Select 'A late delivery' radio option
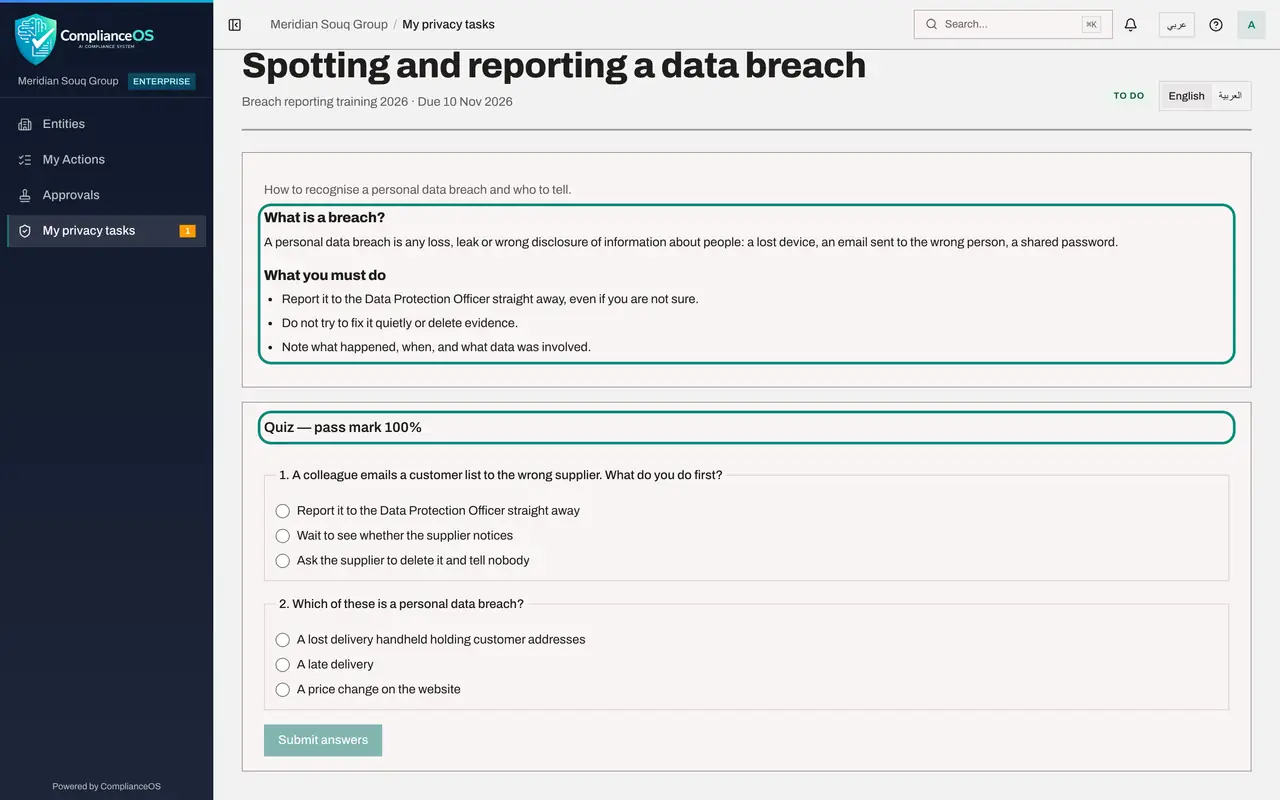The height and width of the screenshot is (800, 1280). (x=283, y=665)
